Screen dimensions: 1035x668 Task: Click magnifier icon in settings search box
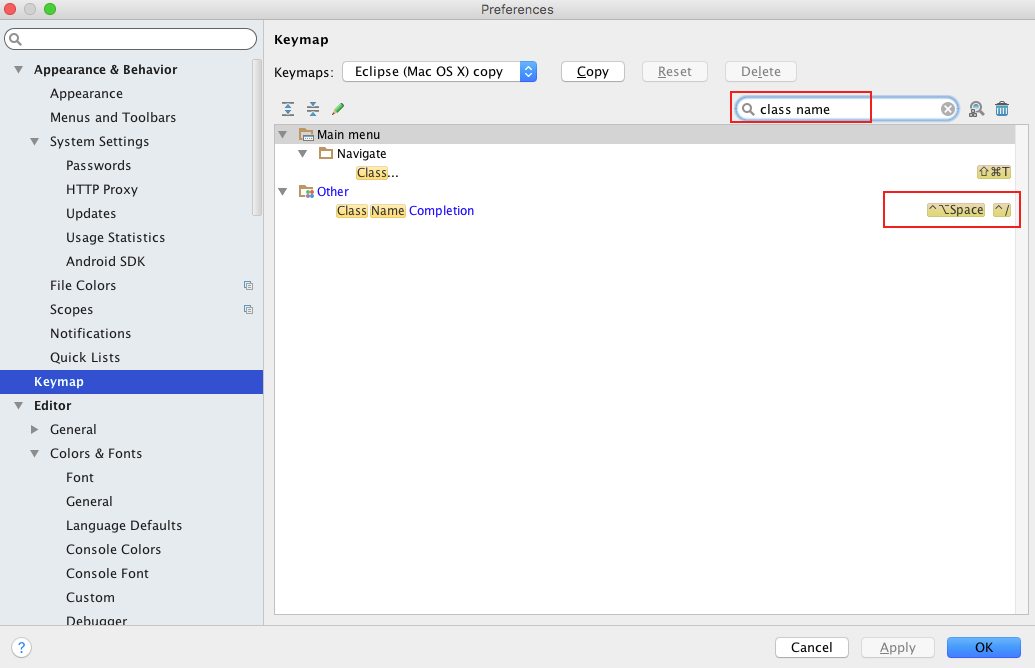point(16,40)
